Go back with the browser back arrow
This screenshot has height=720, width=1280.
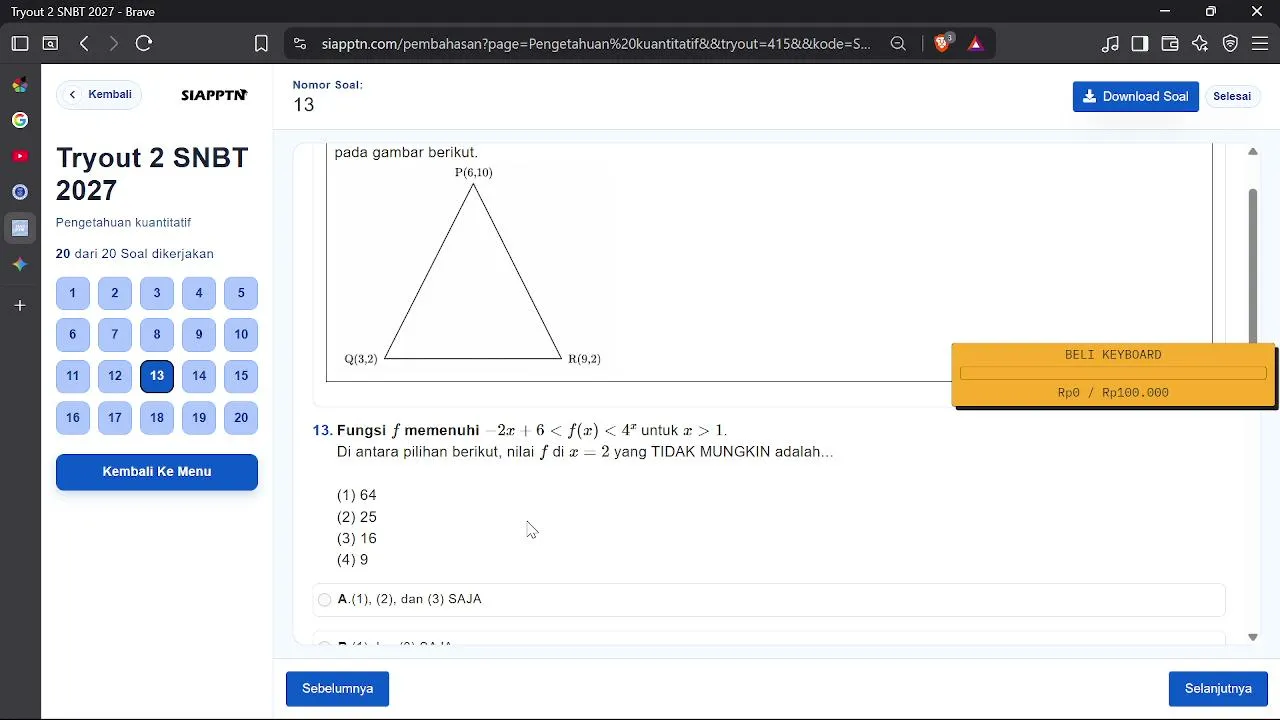pos(84,44)
